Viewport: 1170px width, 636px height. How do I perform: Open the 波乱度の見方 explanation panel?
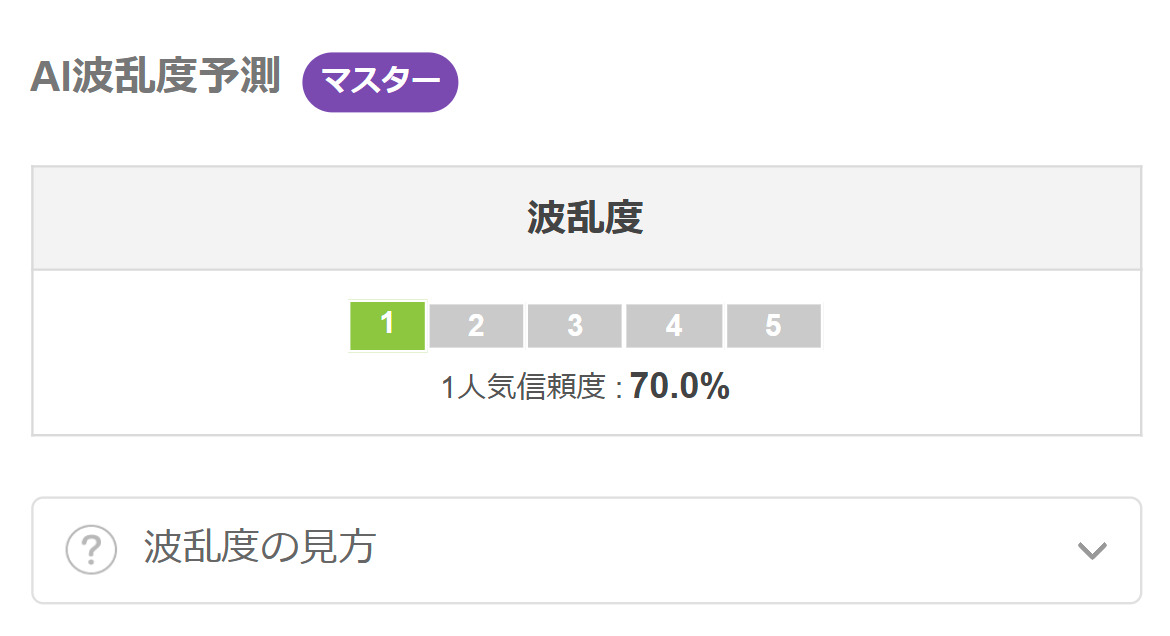586,550
